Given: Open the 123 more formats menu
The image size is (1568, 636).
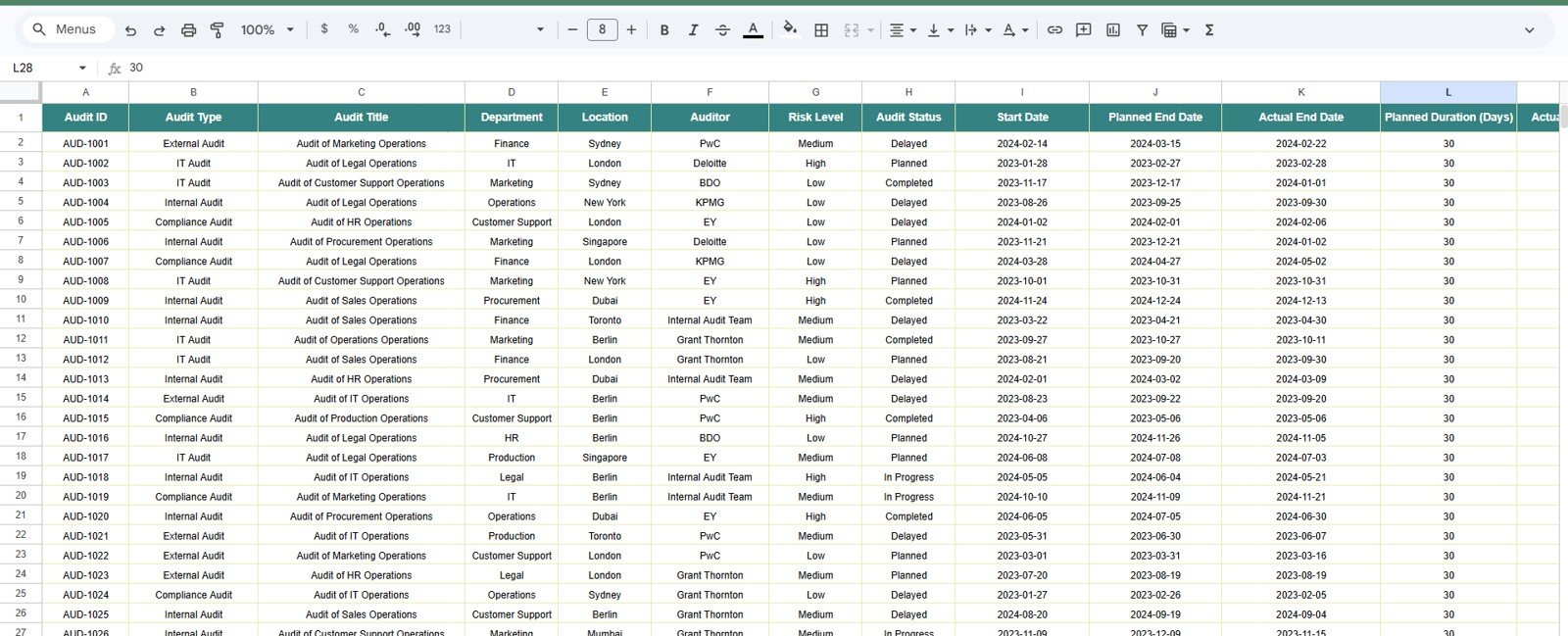Looking at the screenshot, I should [x=442, y=29].
